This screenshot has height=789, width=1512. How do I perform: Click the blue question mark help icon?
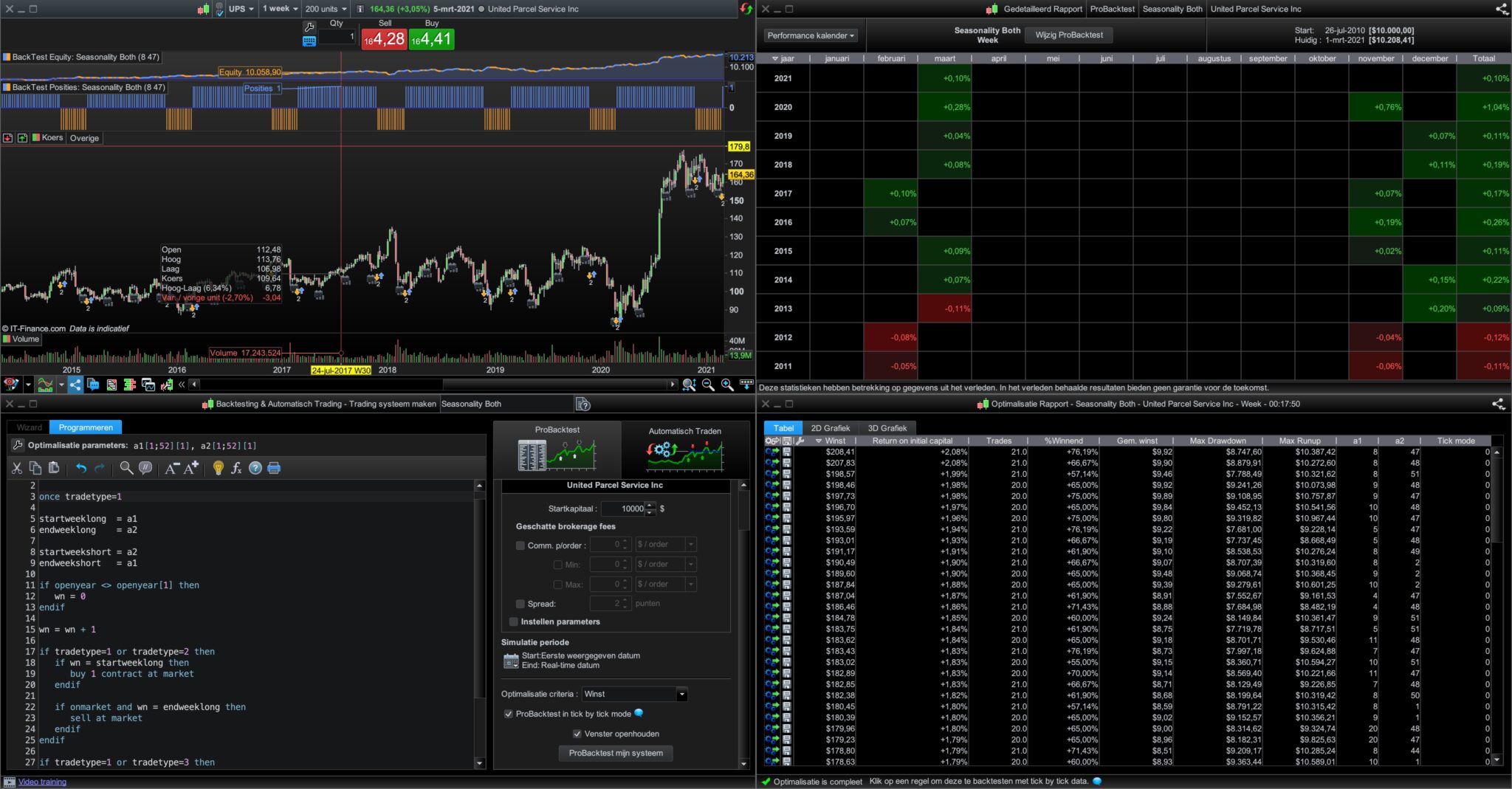255,468
